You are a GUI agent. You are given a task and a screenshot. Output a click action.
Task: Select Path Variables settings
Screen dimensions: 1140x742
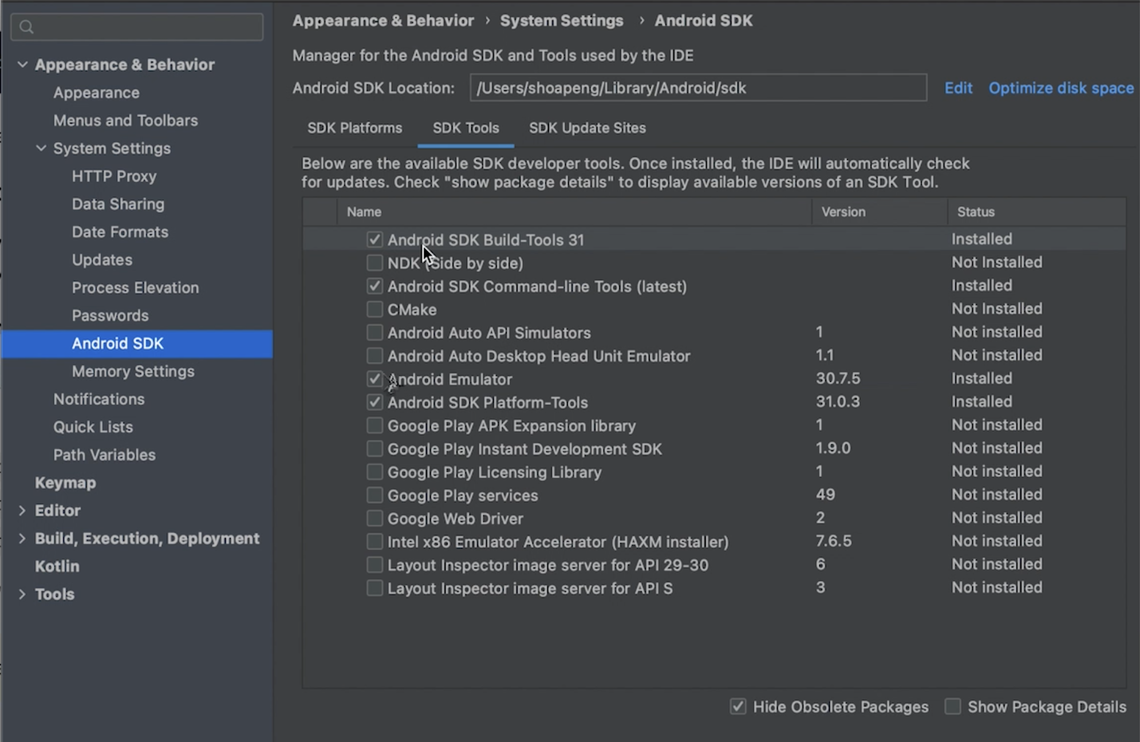104,455
